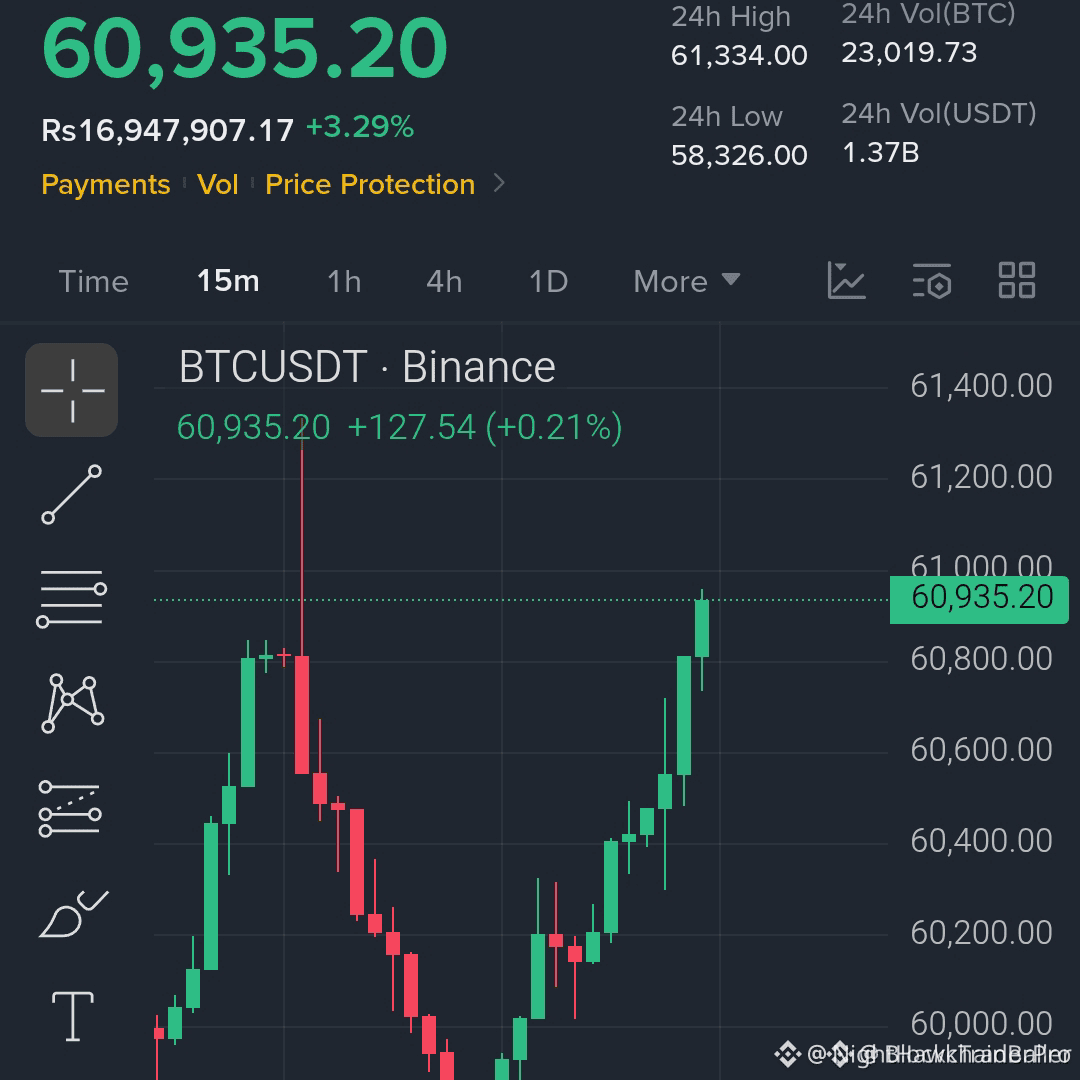Open chart settings list-gear icon

pos(932,280)
